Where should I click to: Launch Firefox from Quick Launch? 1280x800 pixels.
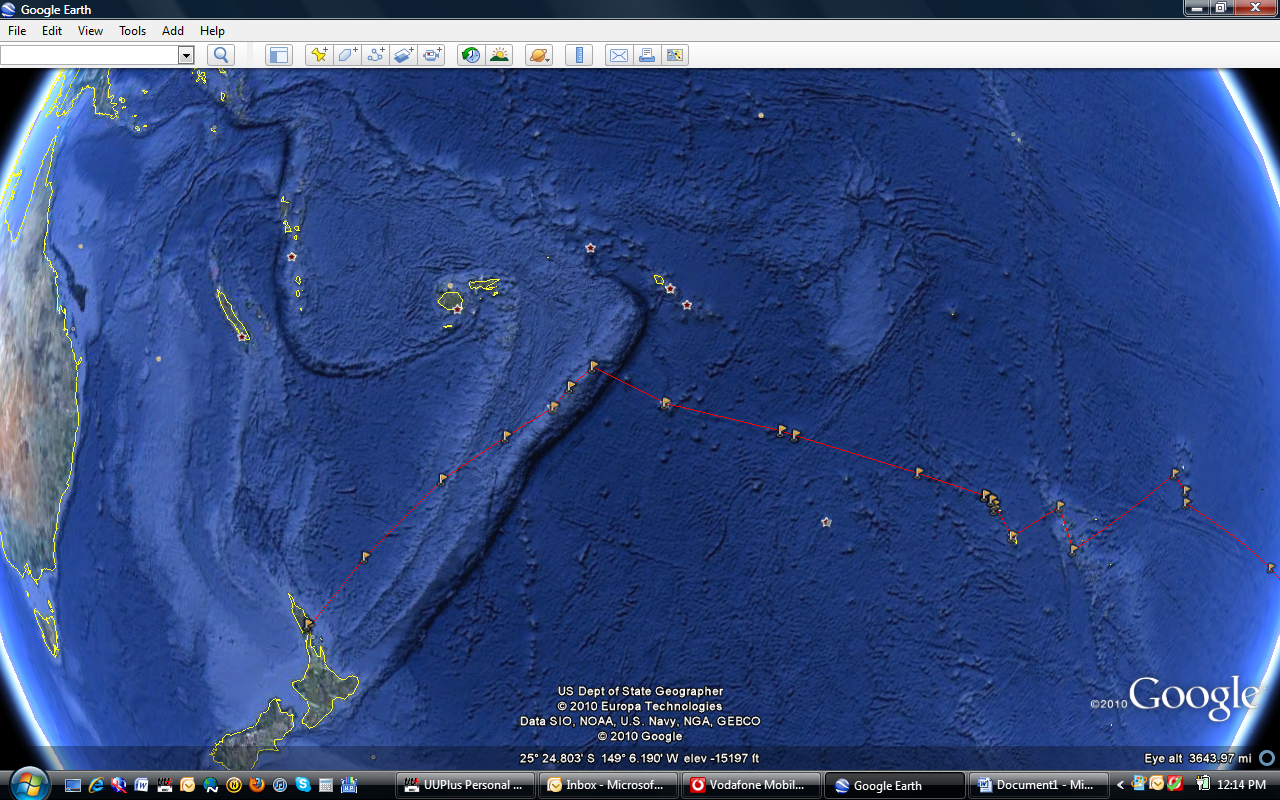click(x=256, y=785)
